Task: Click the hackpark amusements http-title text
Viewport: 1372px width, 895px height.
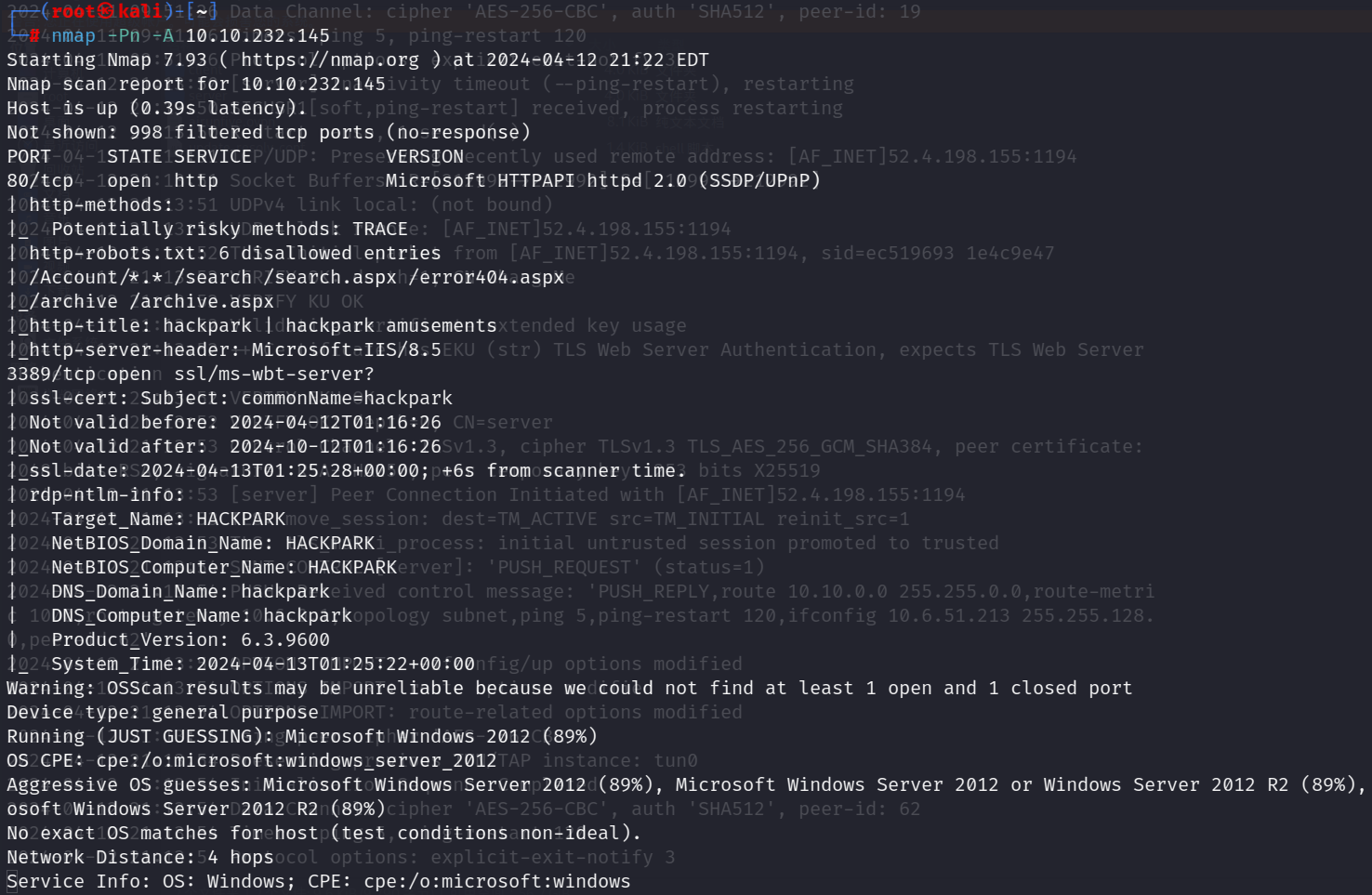Action: (x=390, y=325)
